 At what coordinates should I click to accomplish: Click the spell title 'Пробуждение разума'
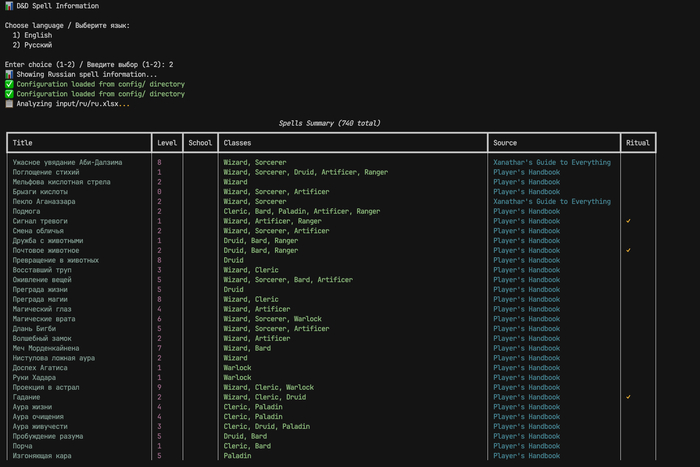click(x=48, y=437)
